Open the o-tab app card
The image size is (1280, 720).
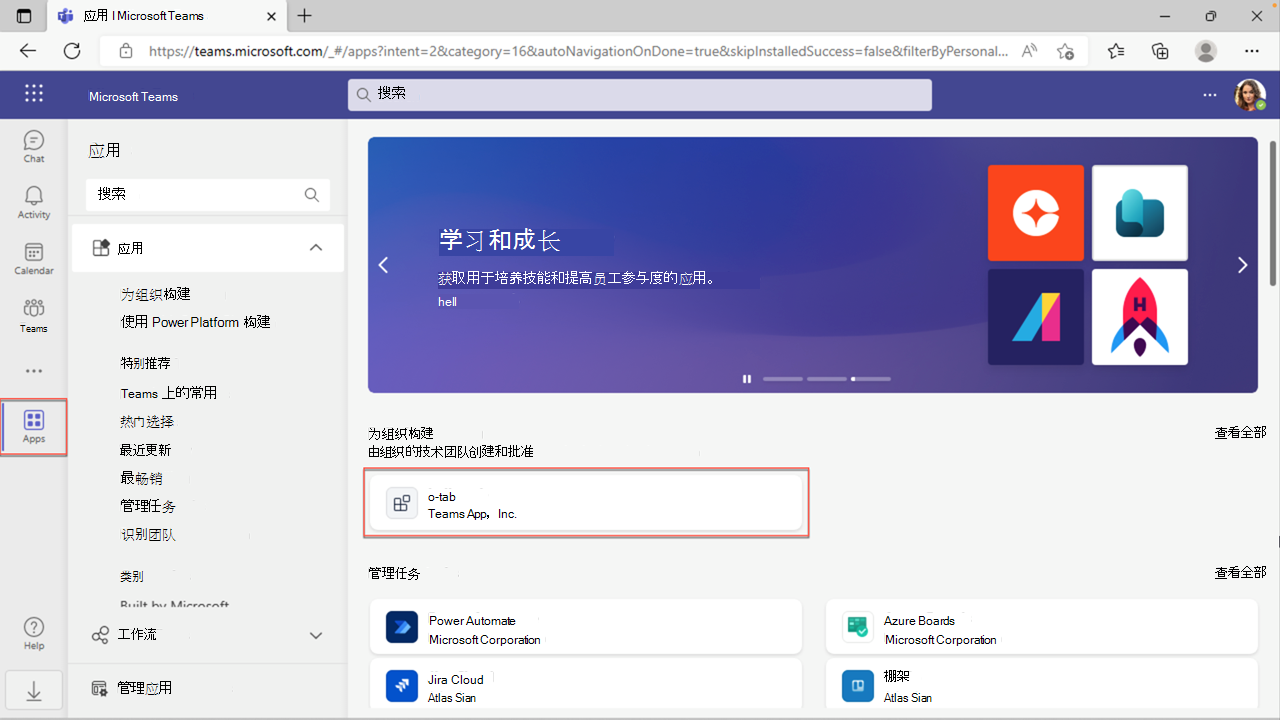pyautogui.click(x=586, y=503)
